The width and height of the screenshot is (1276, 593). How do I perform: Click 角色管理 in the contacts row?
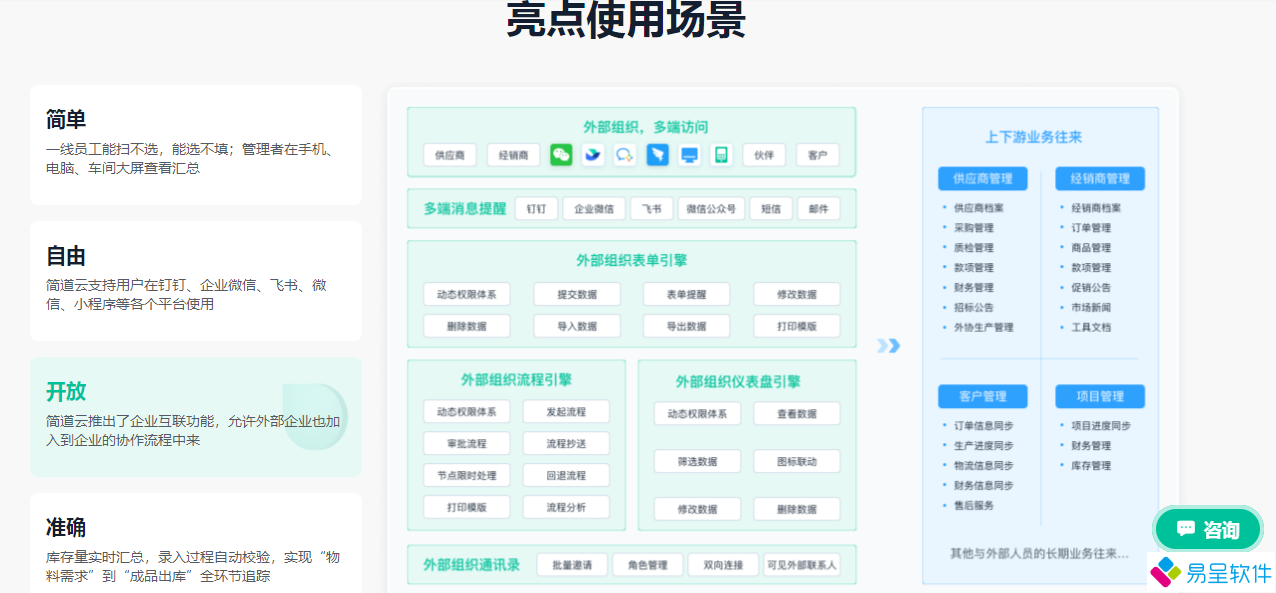click(x=647, y=565)
